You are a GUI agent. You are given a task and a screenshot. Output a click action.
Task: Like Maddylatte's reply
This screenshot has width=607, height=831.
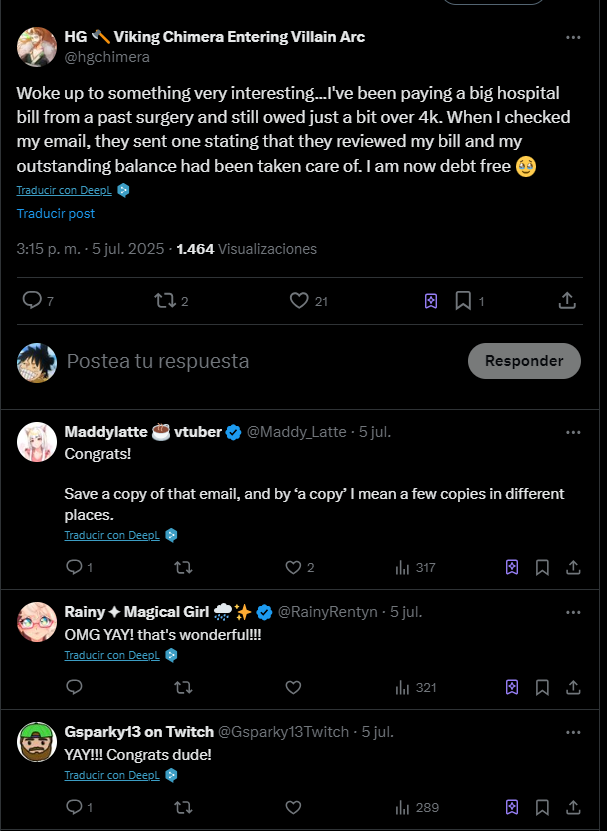coord(293,567)
